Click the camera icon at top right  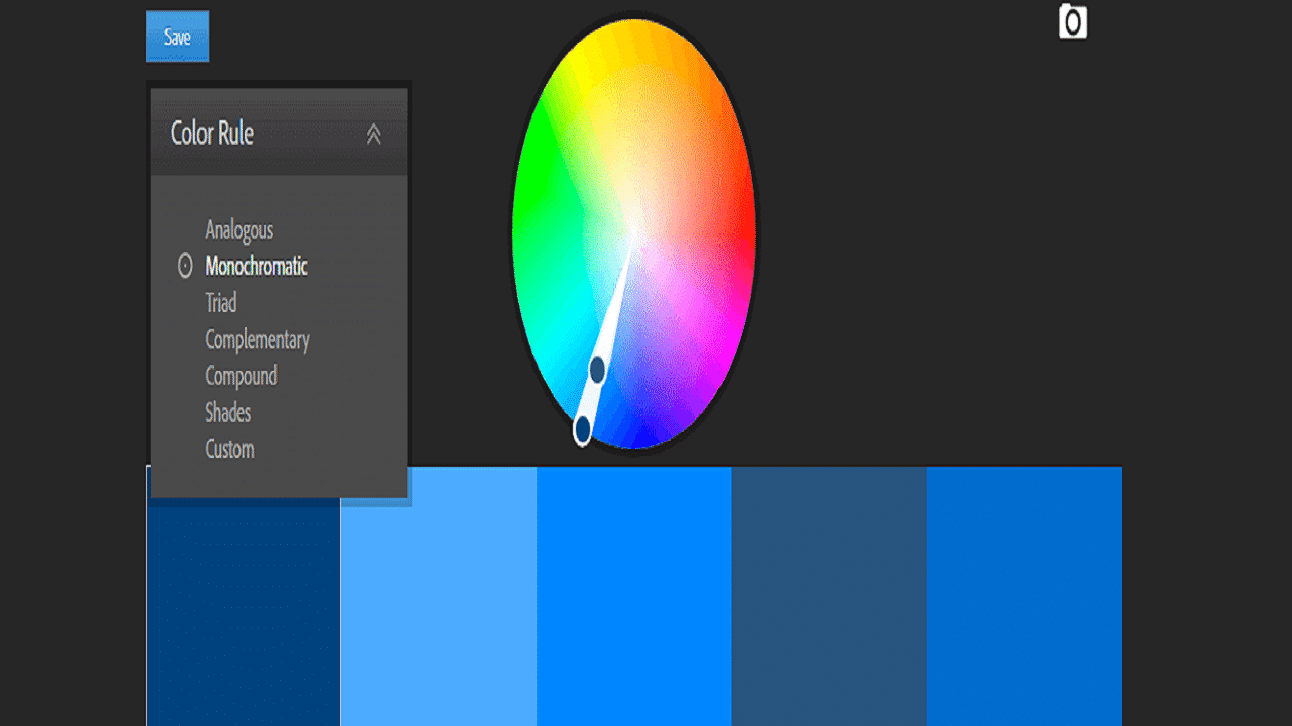[1072, 22]
